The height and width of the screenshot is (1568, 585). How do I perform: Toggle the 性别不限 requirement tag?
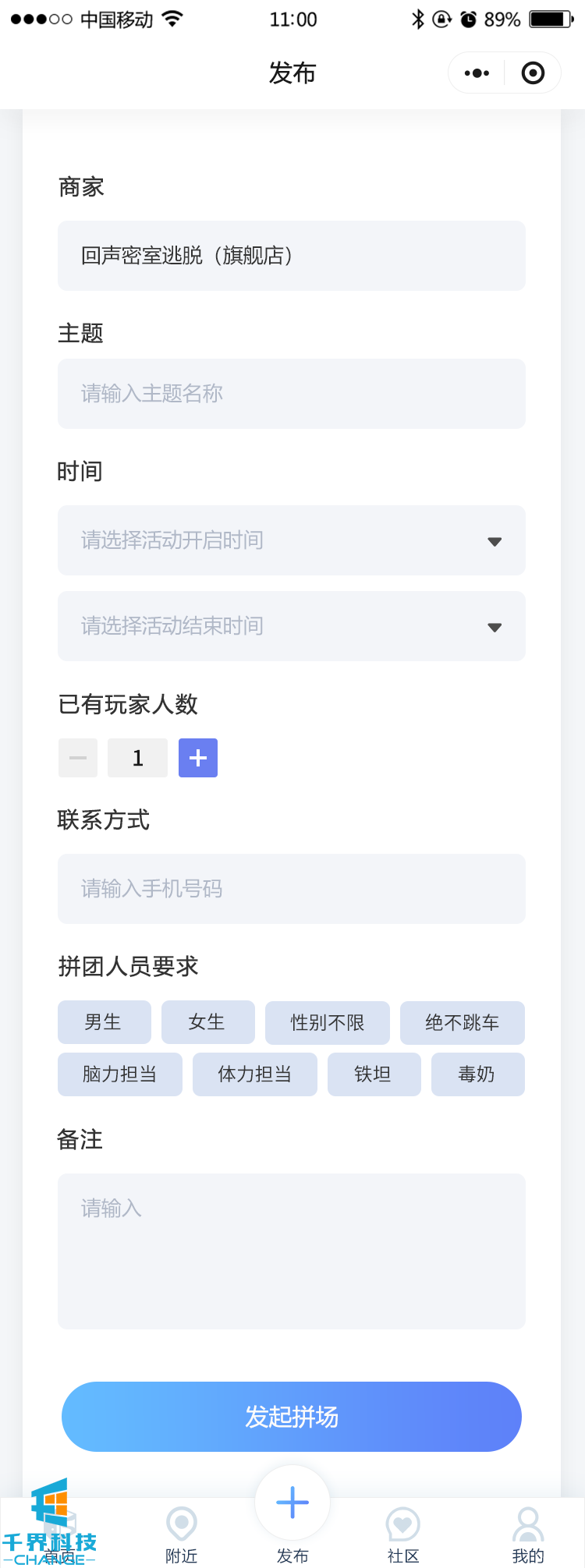328,1022
